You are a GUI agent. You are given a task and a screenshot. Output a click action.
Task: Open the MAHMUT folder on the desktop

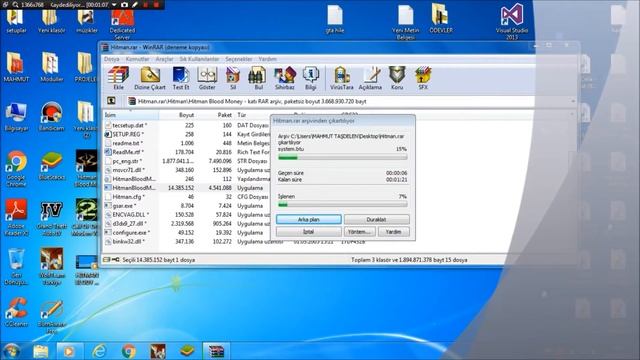(x=16, y=67)
